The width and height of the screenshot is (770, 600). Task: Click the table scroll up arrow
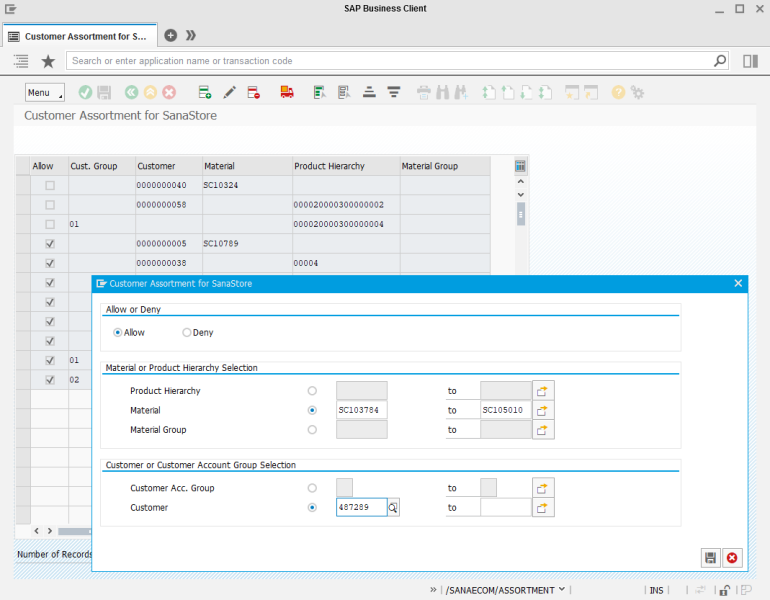coord(521,182)
